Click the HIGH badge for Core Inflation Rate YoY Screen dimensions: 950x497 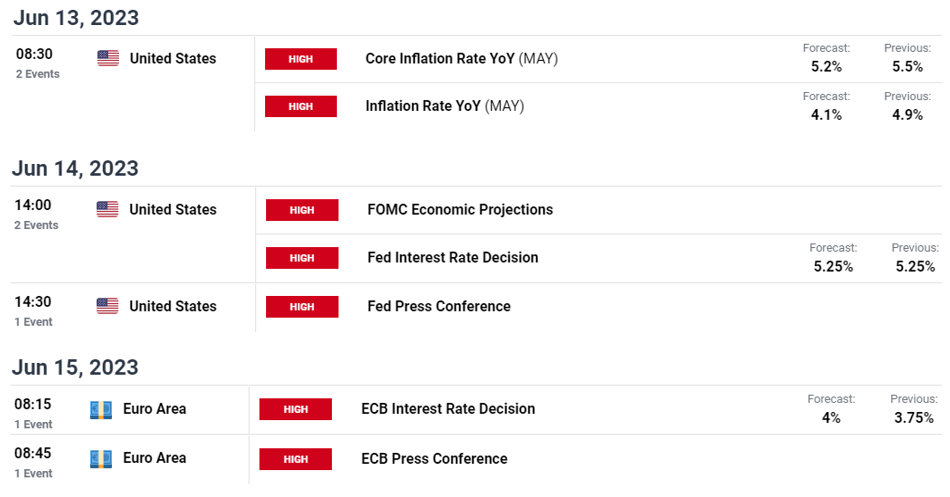tap(301, 59)
